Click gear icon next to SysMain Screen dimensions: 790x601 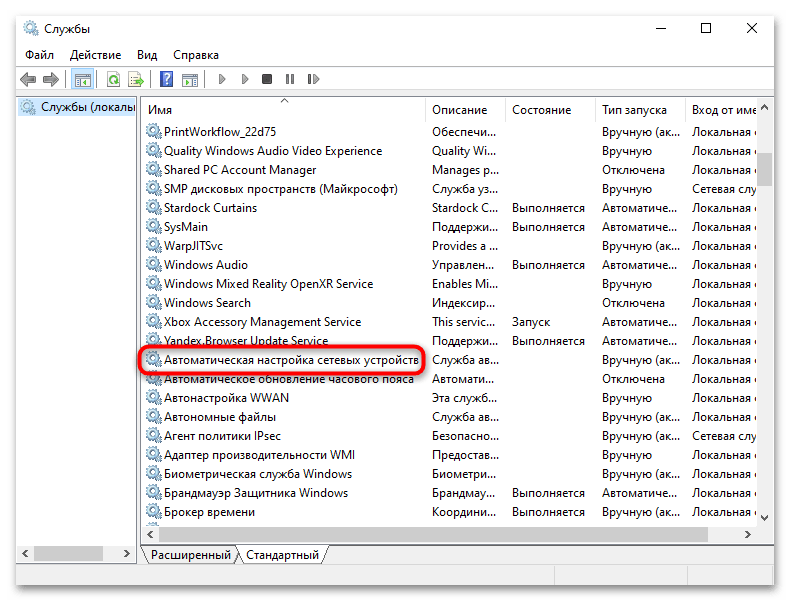153,226
